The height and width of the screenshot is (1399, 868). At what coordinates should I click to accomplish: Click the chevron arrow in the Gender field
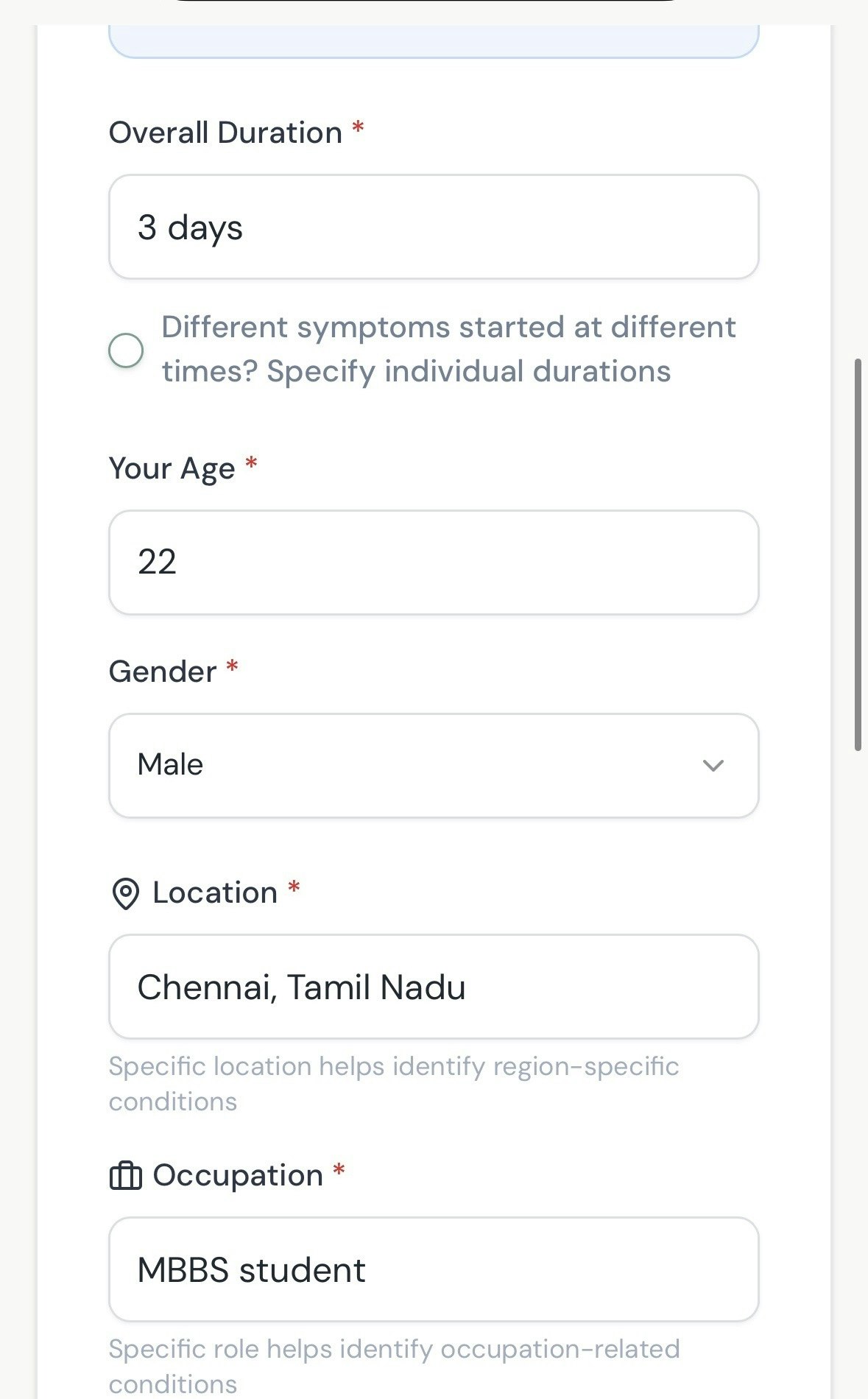[x=713, y=766]
